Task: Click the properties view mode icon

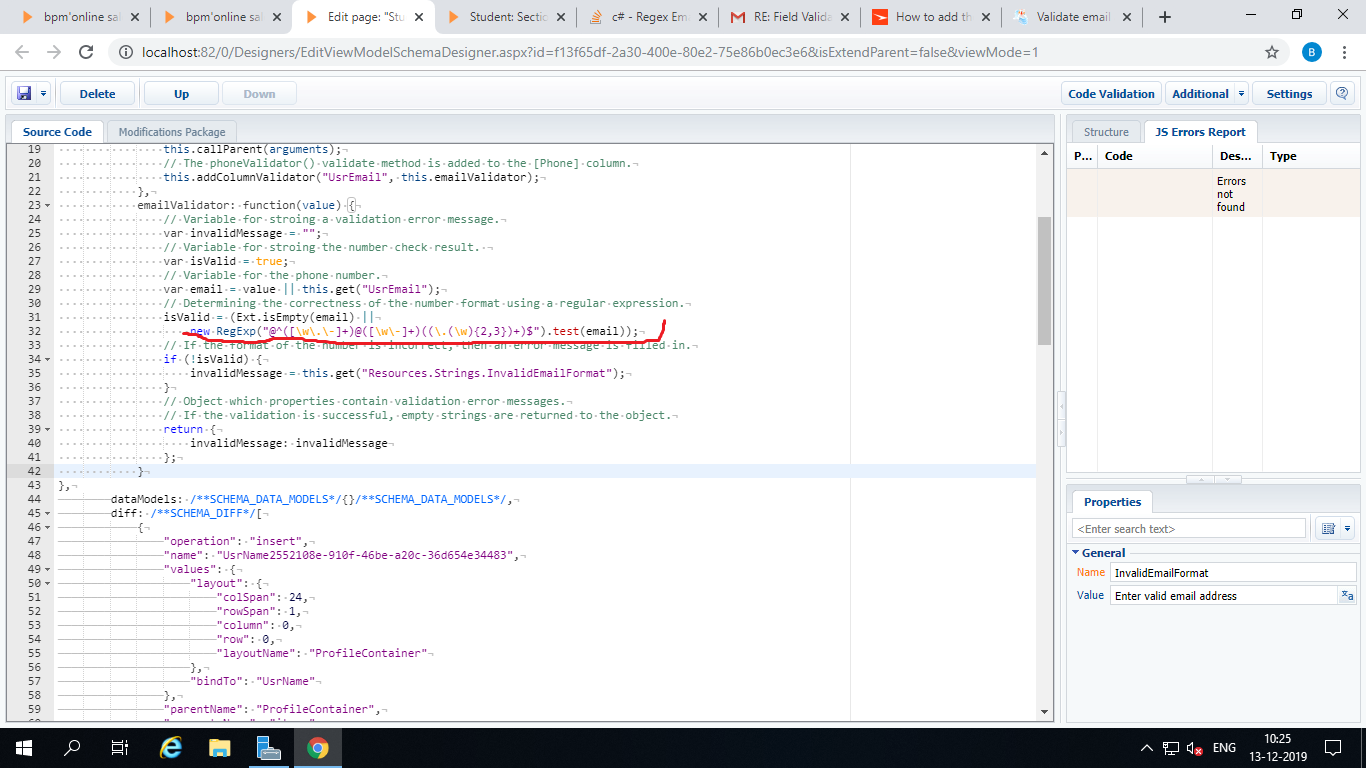Action: pyautogui.click(x=1329, y=528)
